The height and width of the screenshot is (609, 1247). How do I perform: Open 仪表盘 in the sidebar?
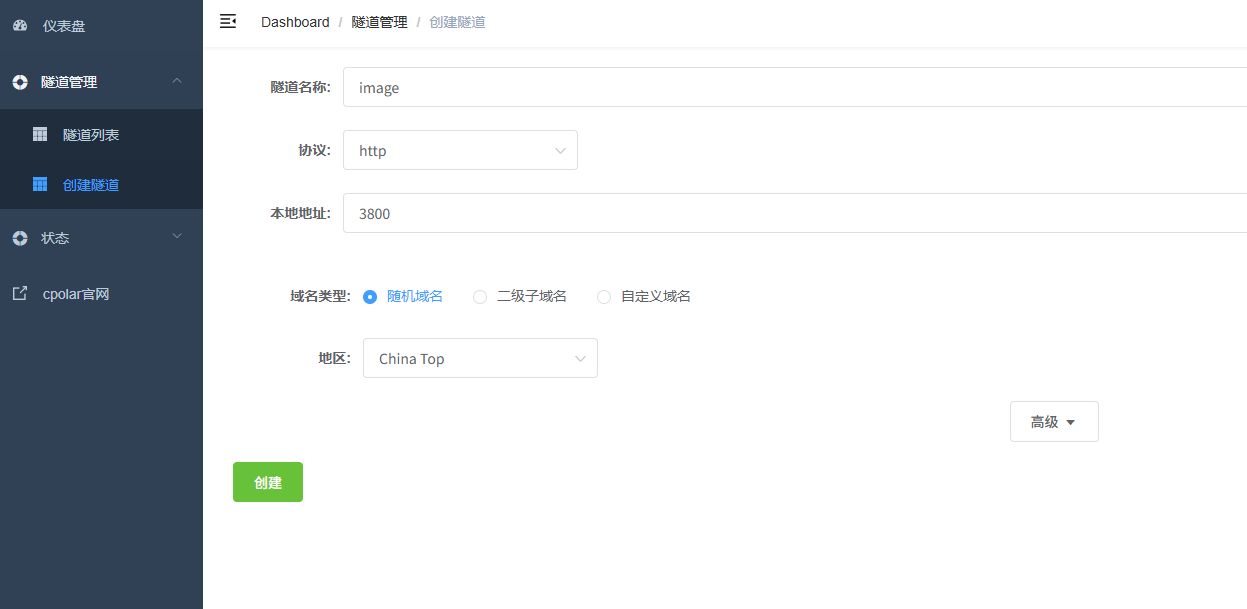pyautogui.click(x=64, y=26)
